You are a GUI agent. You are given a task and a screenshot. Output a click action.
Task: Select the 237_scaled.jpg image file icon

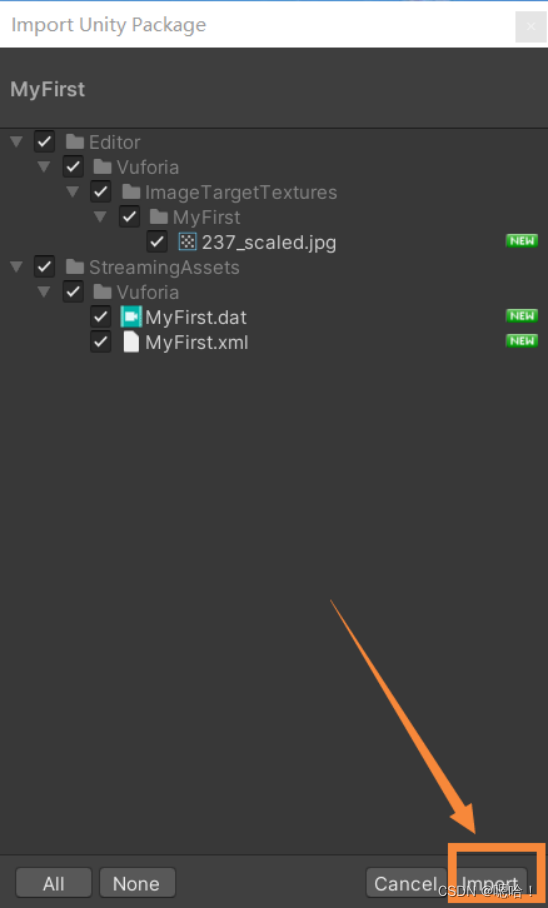187,242
